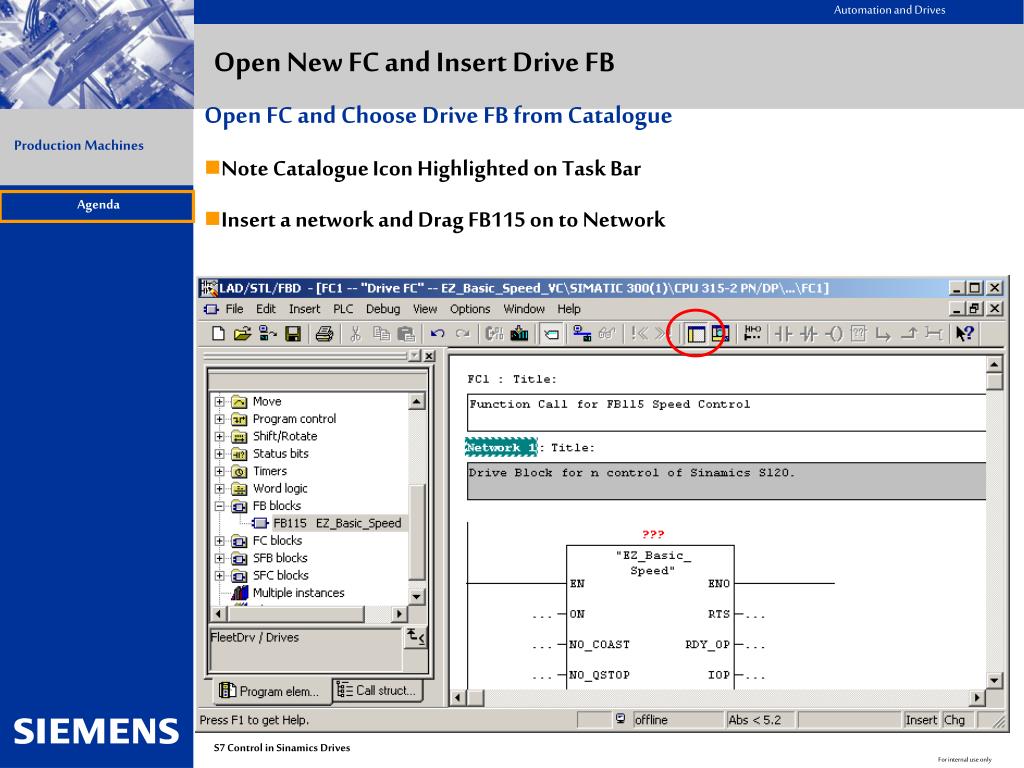Click the Open branch toolbar icon
Screen dimensions: 1024x768
click(x=883, y=334)
